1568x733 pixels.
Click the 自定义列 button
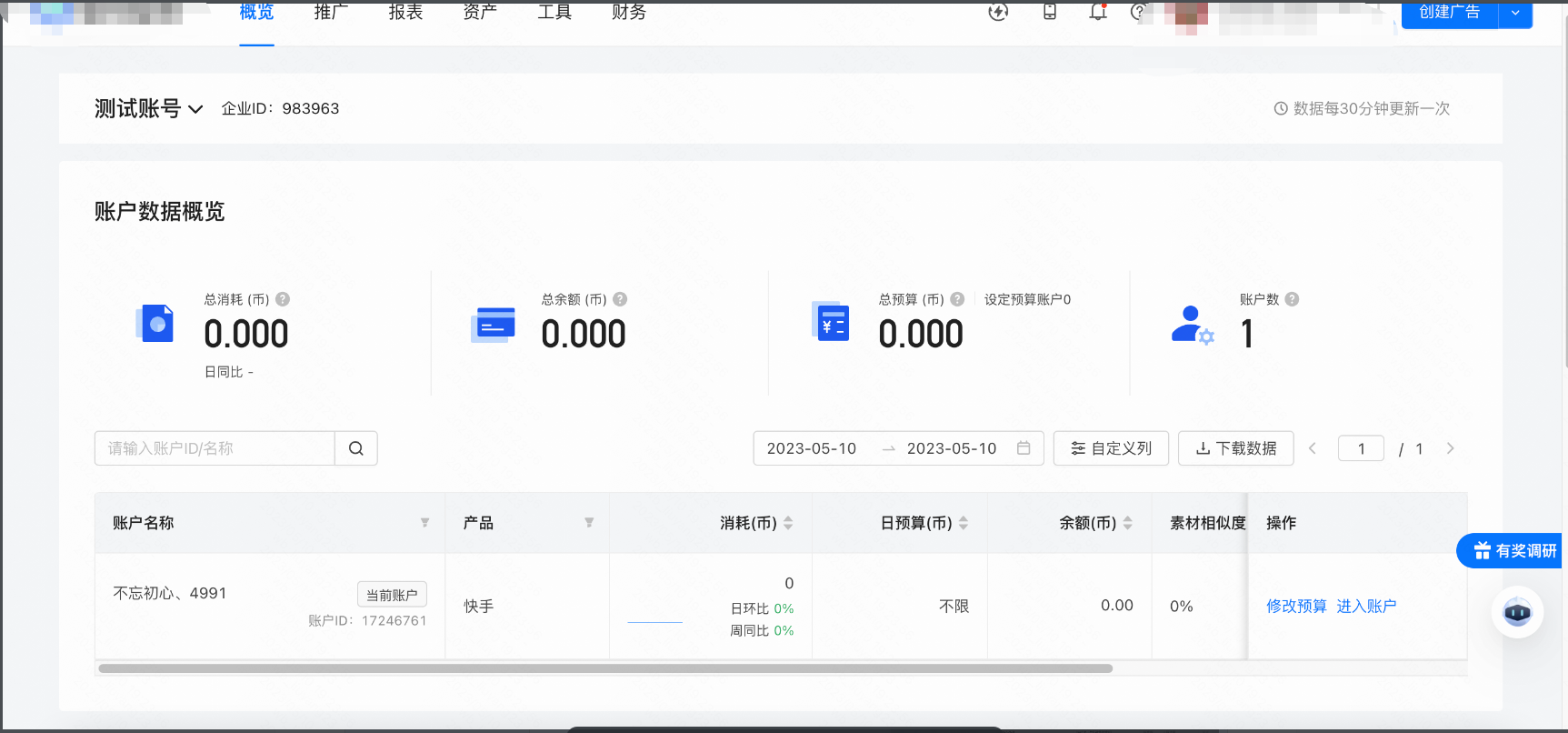[x=1111, y=448]
